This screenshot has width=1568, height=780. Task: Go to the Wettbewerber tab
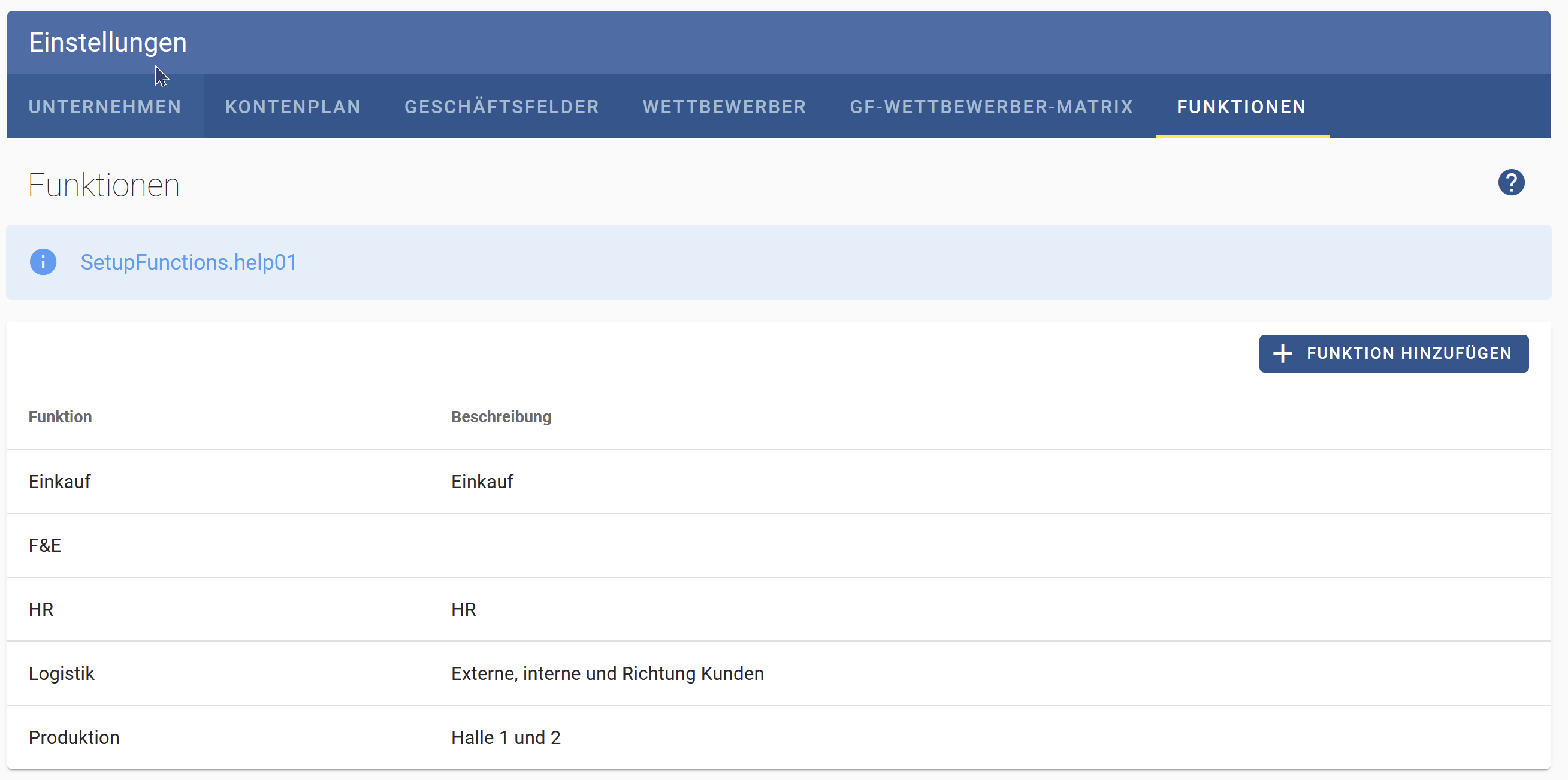pyautogui.click(x=724, y=107)
